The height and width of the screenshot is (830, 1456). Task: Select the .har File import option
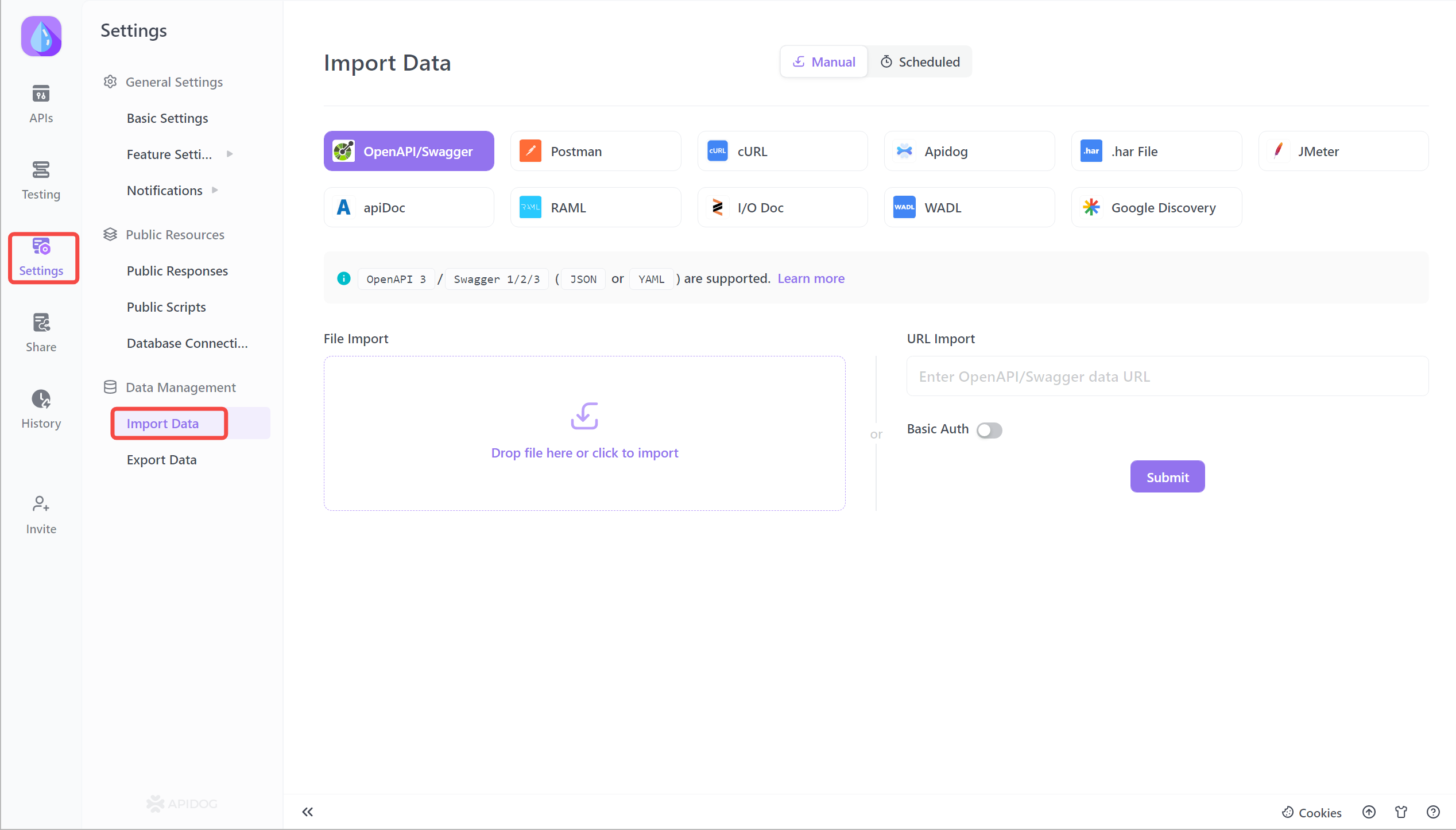(1156, 151)
